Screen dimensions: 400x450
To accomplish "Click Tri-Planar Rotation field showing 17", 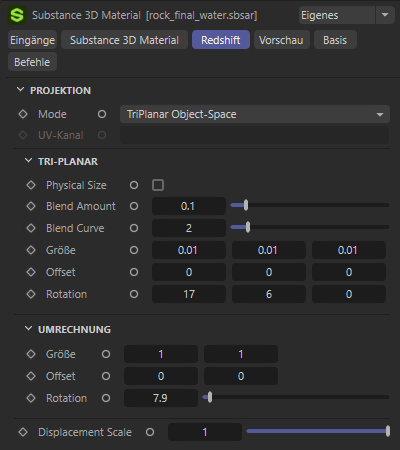I will click(x=189, y=294).
